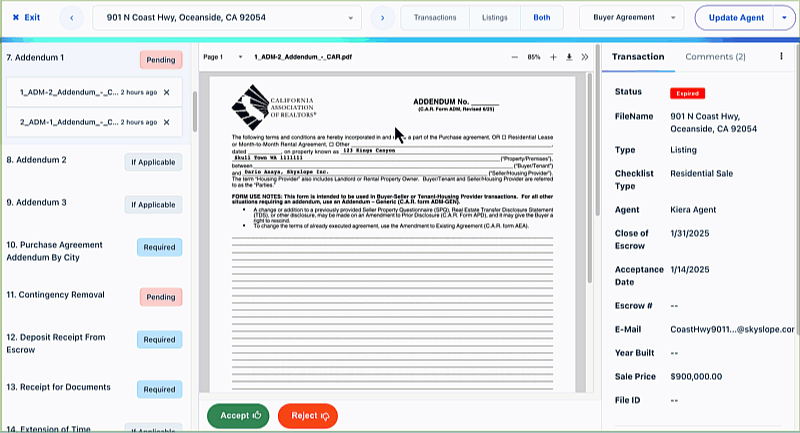800x433 pixels.
Task: Zoom out the PDF with minus icon
Action: click(x=514, y=57)
